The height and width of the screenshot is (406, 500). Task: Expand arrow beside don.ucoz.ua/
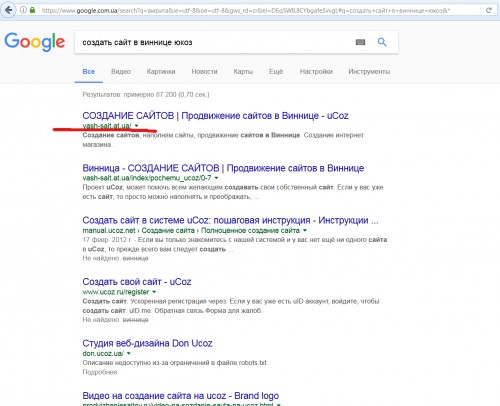click(129, 353)
